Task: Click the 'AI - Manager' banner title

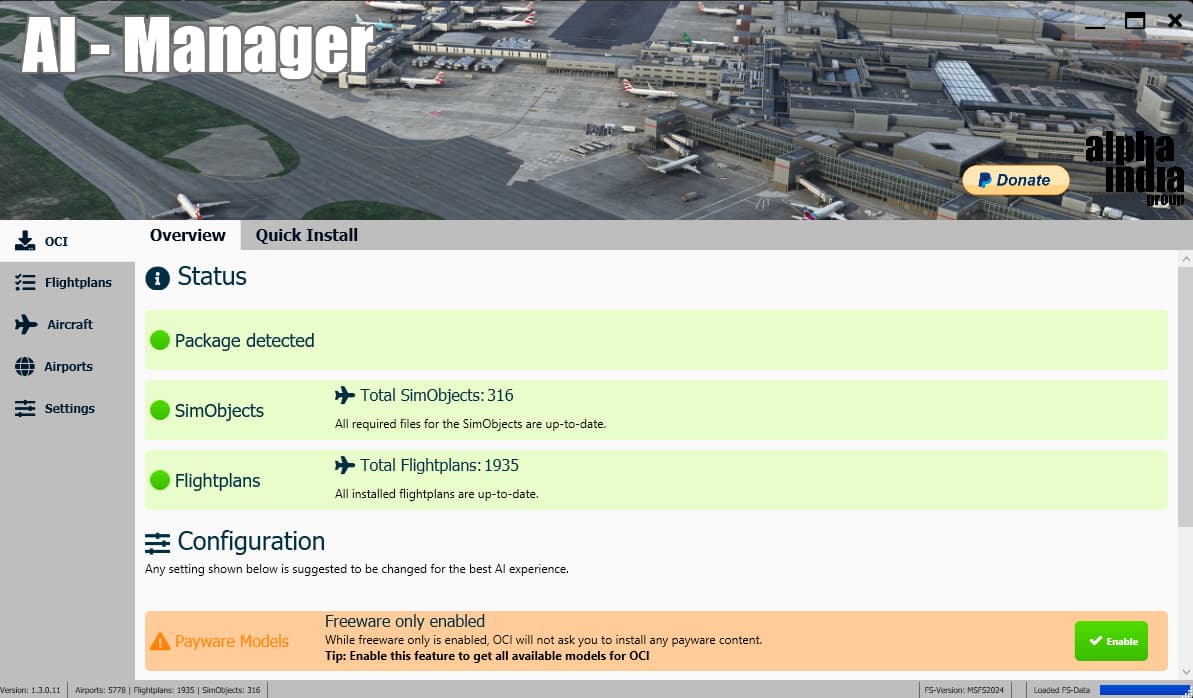Action: tap(197, 46)
